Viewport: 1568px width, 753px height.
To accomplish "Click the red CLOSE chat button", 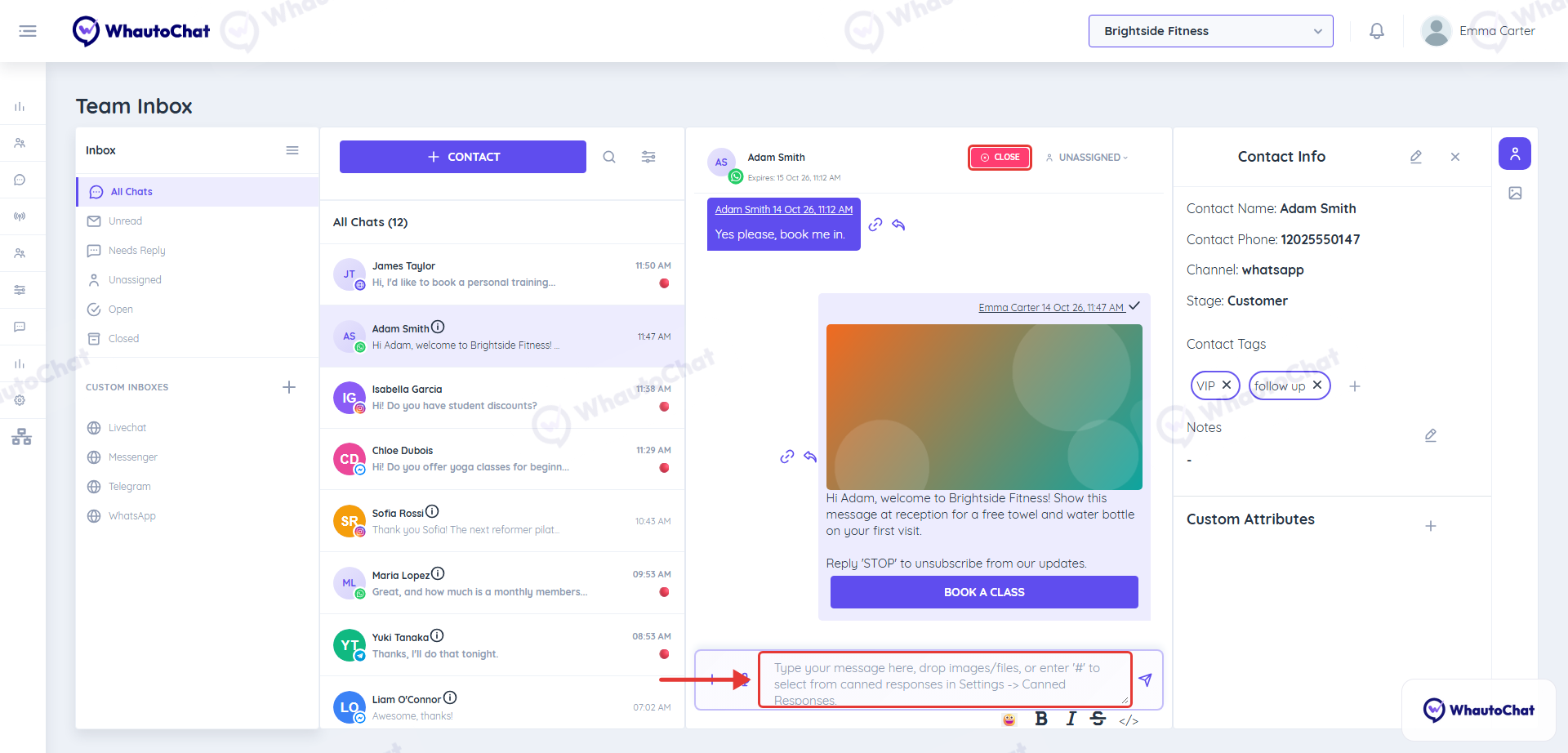I will (x=1000, y=158).
